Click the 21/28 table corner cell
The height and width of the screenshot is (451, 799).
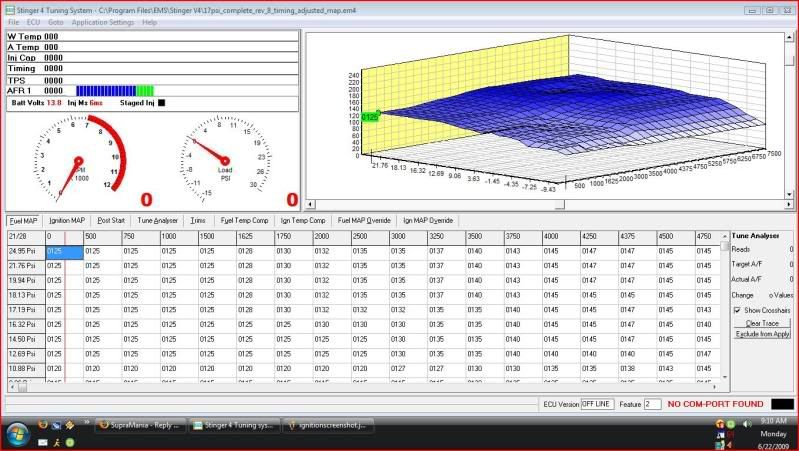coord(26,237)
